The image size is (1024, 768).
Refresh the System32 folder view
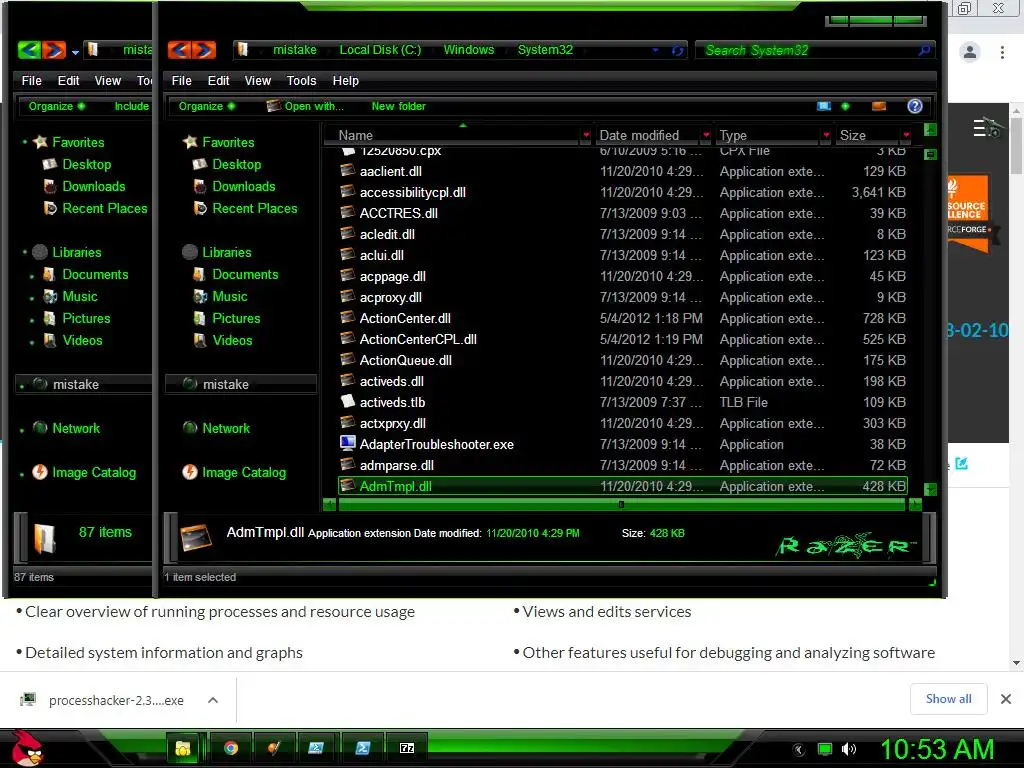click(x=677, y=50)
